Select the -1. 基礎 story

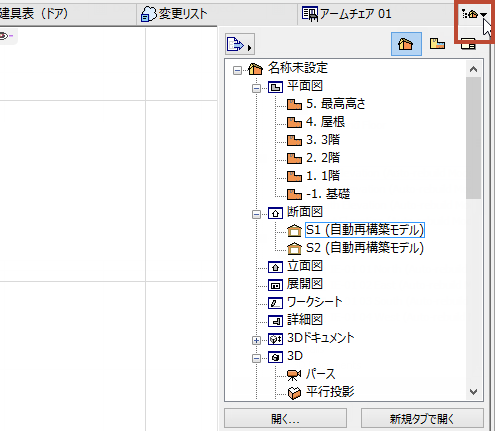tap(328, 194)
